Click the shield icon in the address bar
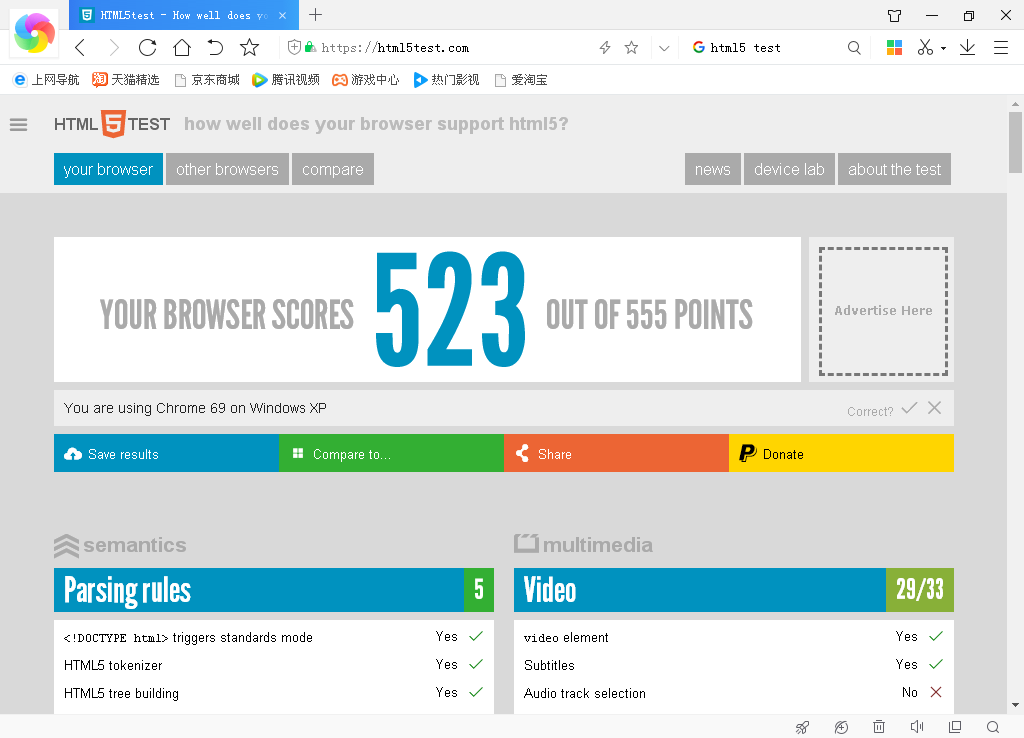Screen dimensions: 1024x738 pos(294,47)
